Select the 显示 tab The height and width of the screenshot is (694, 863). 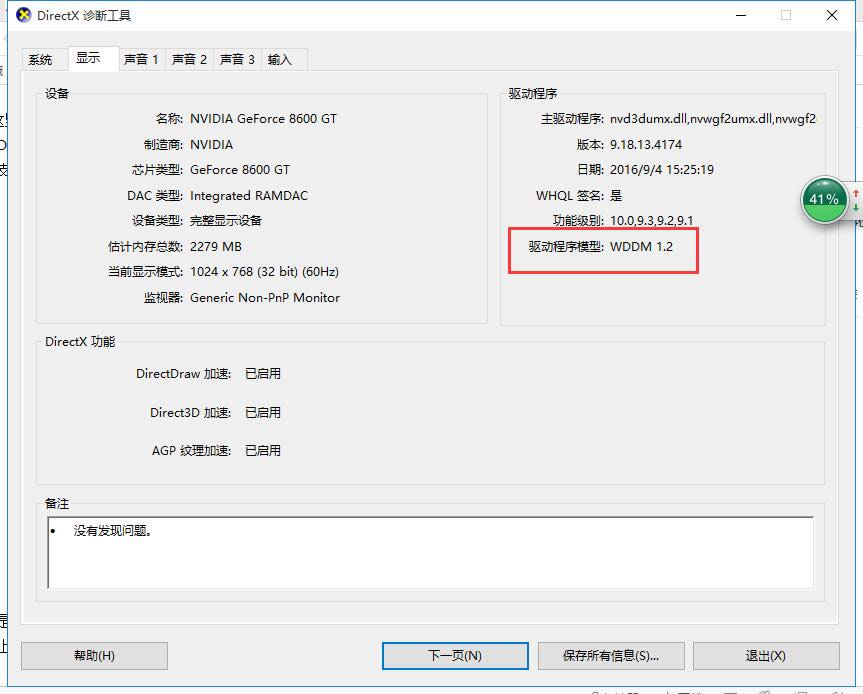tap(91, 58)
